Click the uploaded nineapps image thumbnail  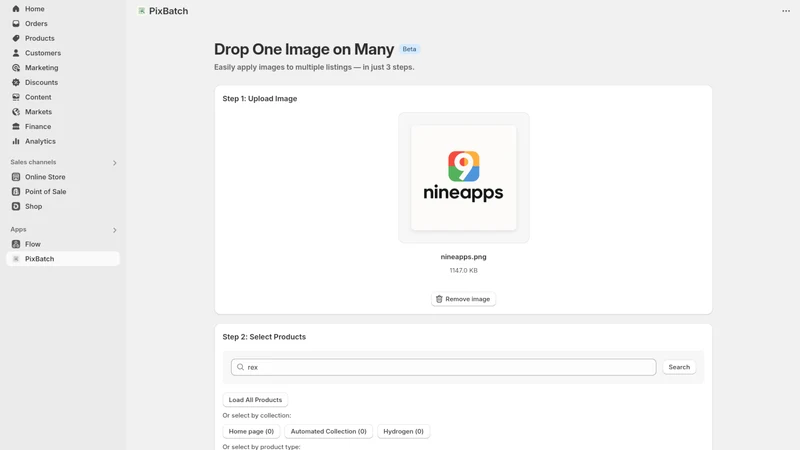[x=464, y=178]
